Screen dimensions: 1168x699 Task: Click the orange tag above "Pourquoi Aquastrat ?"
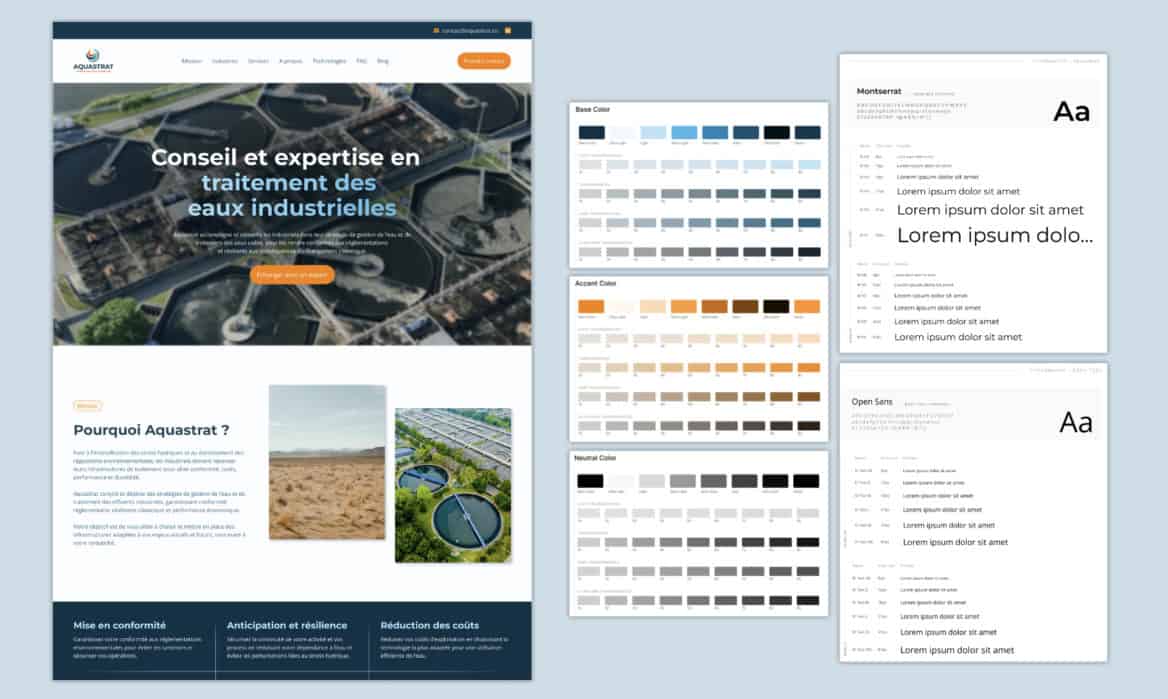click(x=87, y=405)
